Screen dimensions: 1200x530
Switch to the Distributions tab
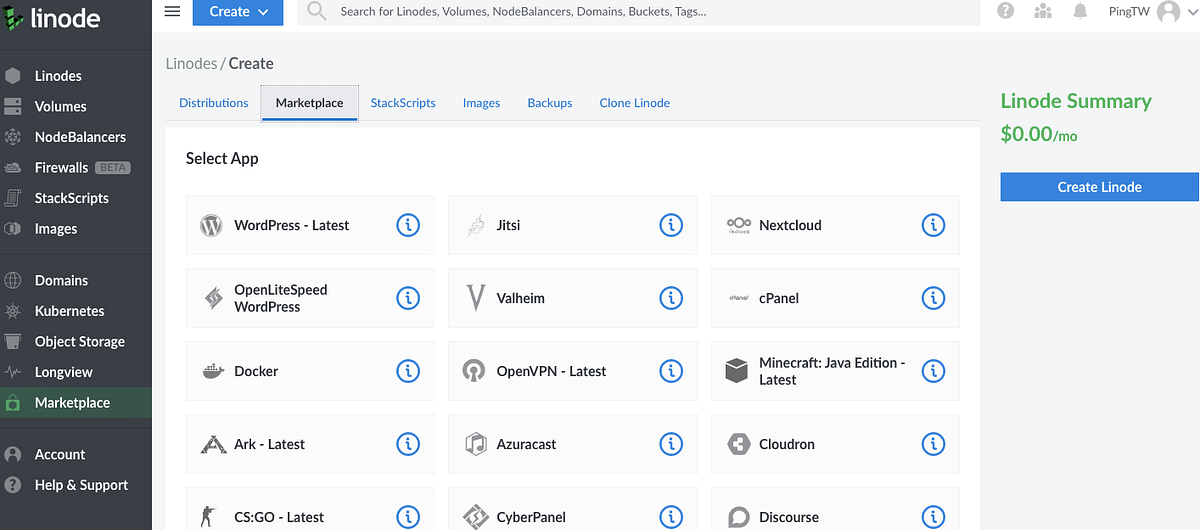tap(214, 103)
